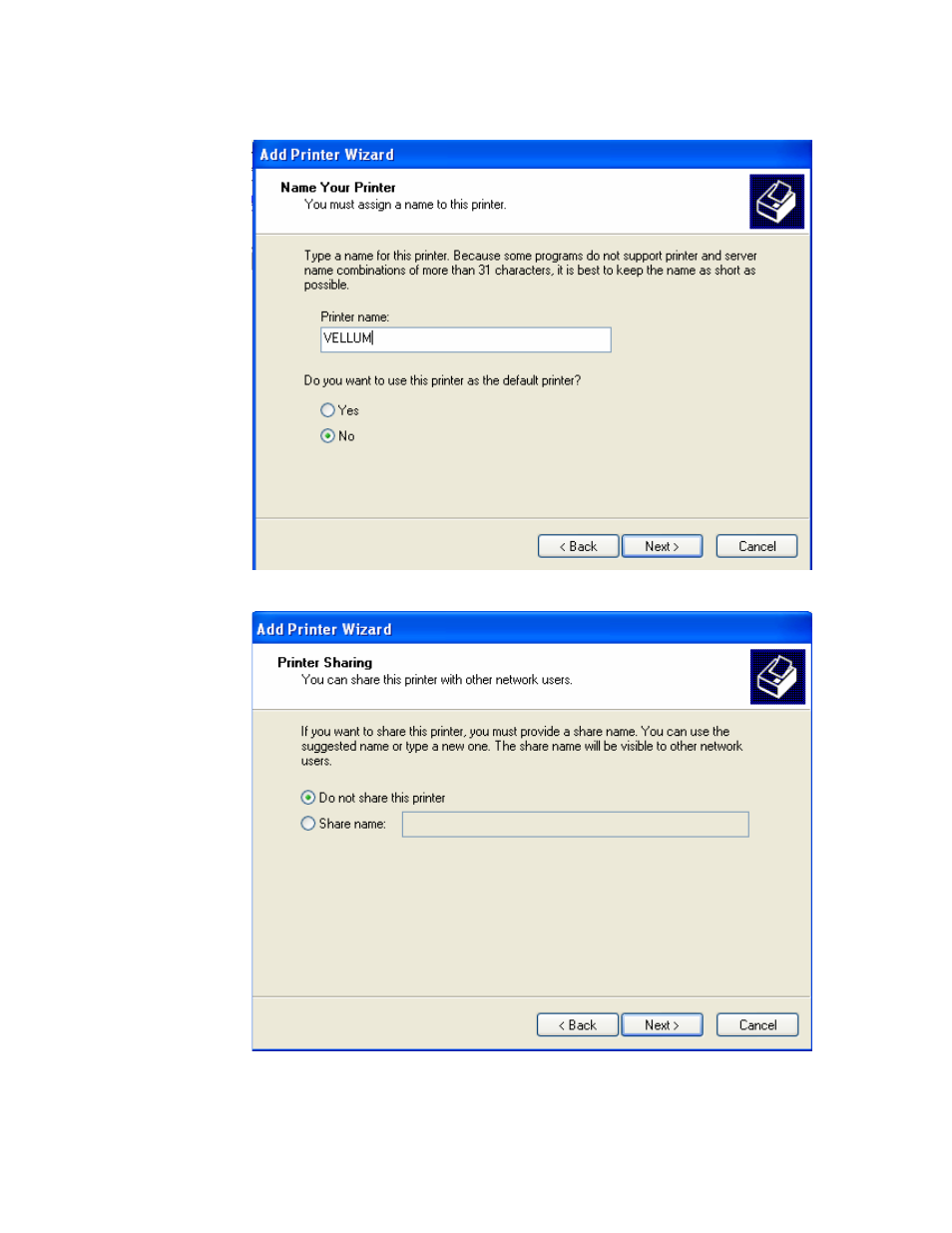Go Back from the Name Your Printer page
The width and height of the screenshot is (952, 1233).
[x=578, y=546]
